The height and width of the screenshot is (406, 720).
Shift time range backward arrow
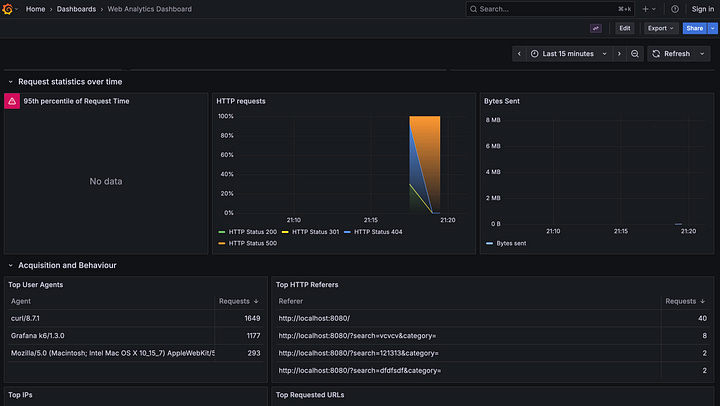click(x=519, y=54)
